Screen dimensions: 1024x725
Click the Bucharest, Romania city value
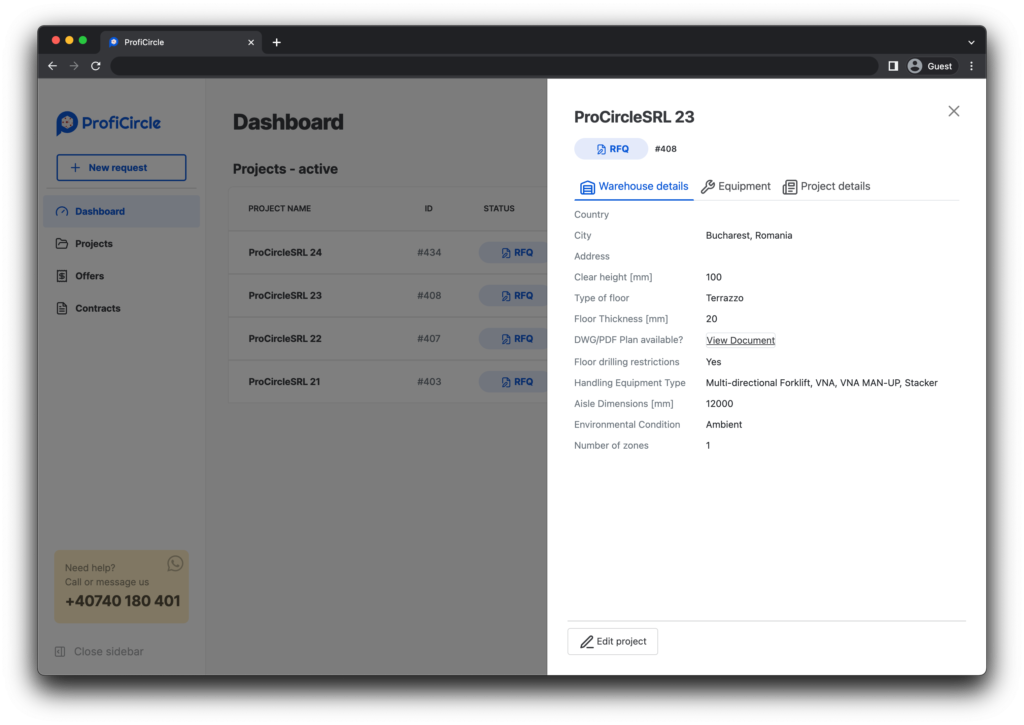[x=749, y=236]
